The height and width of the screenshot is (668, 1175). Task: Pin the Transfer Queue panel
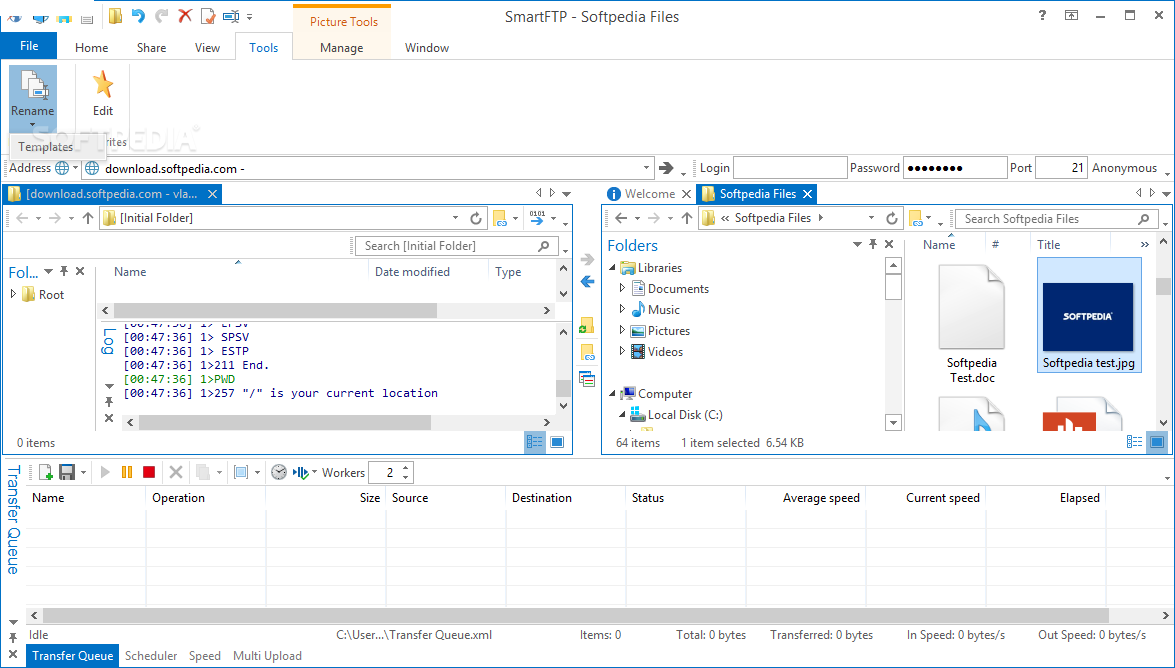click(13, 638)
